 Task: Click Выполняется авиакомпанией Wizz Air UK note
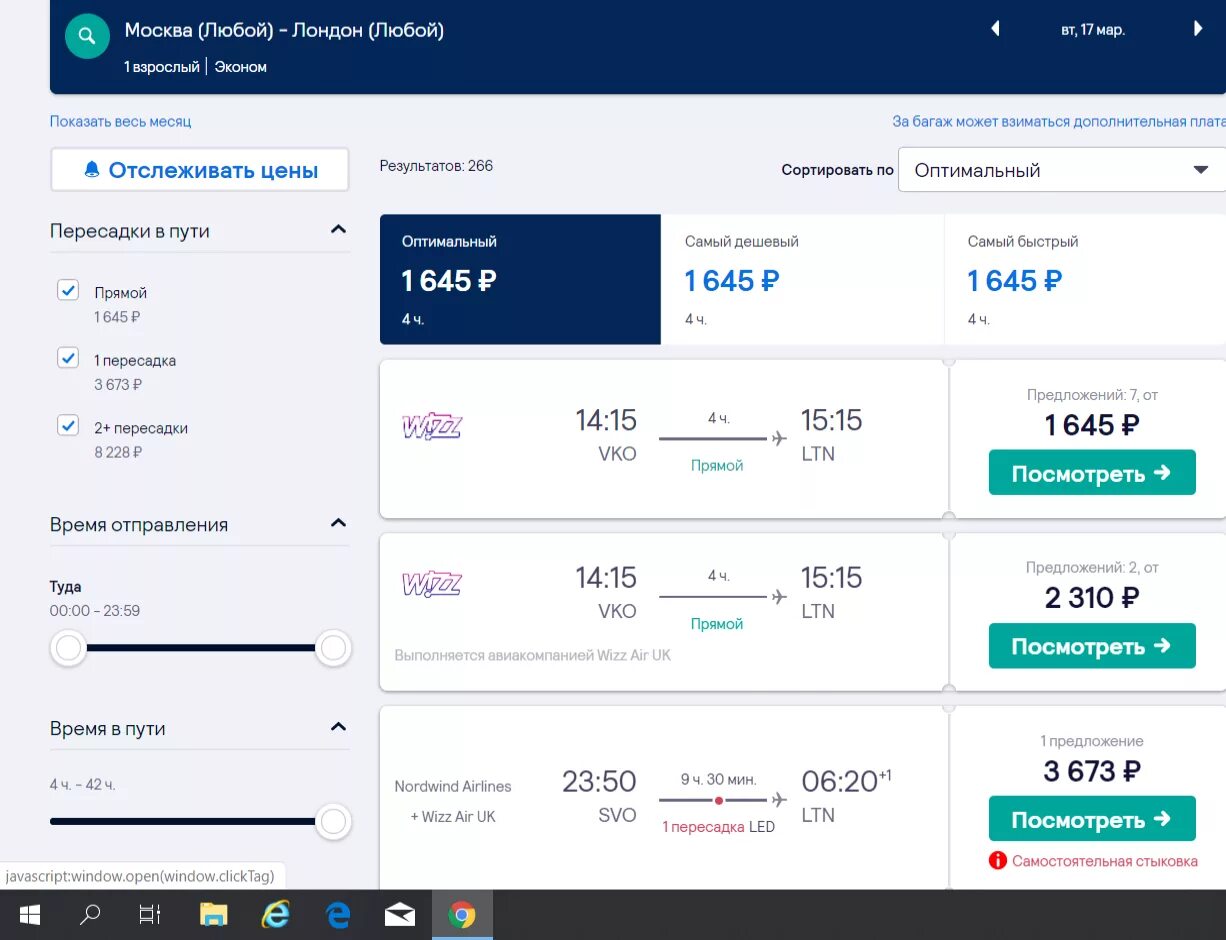[533, 656]
